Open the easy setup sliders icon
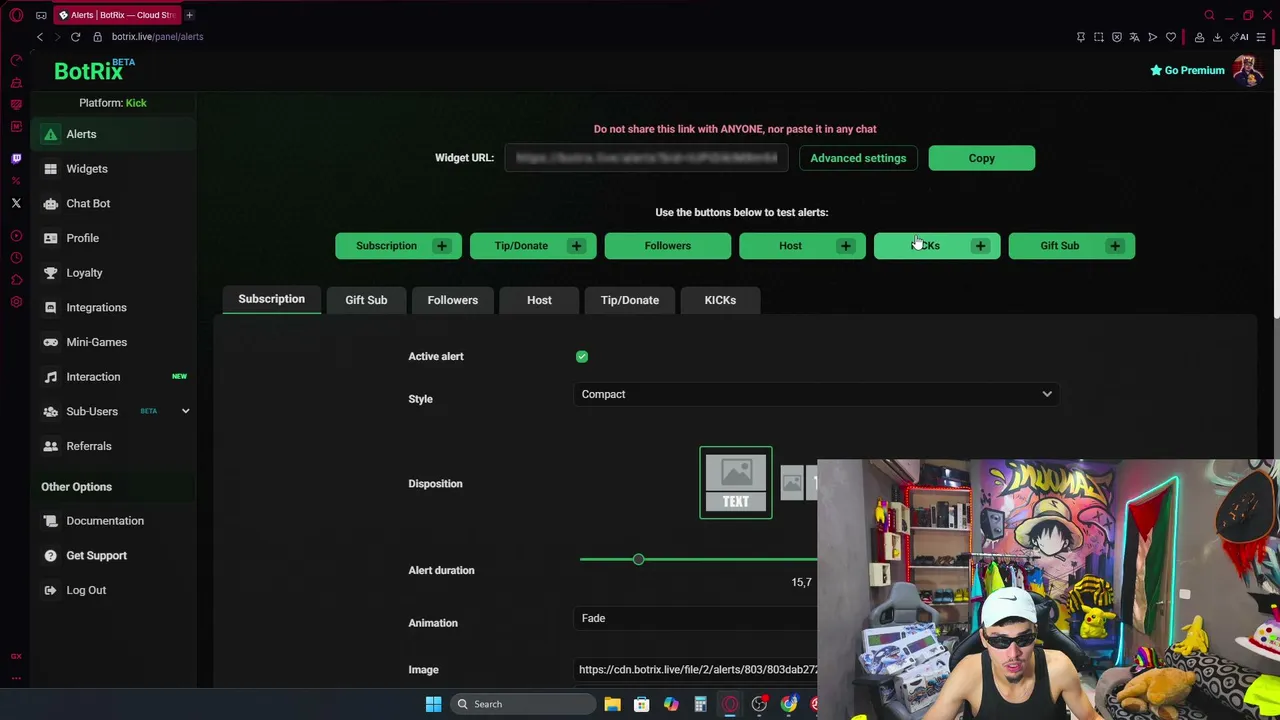Viewport: 1280px width, 720px height. (x=1261, y=37)
